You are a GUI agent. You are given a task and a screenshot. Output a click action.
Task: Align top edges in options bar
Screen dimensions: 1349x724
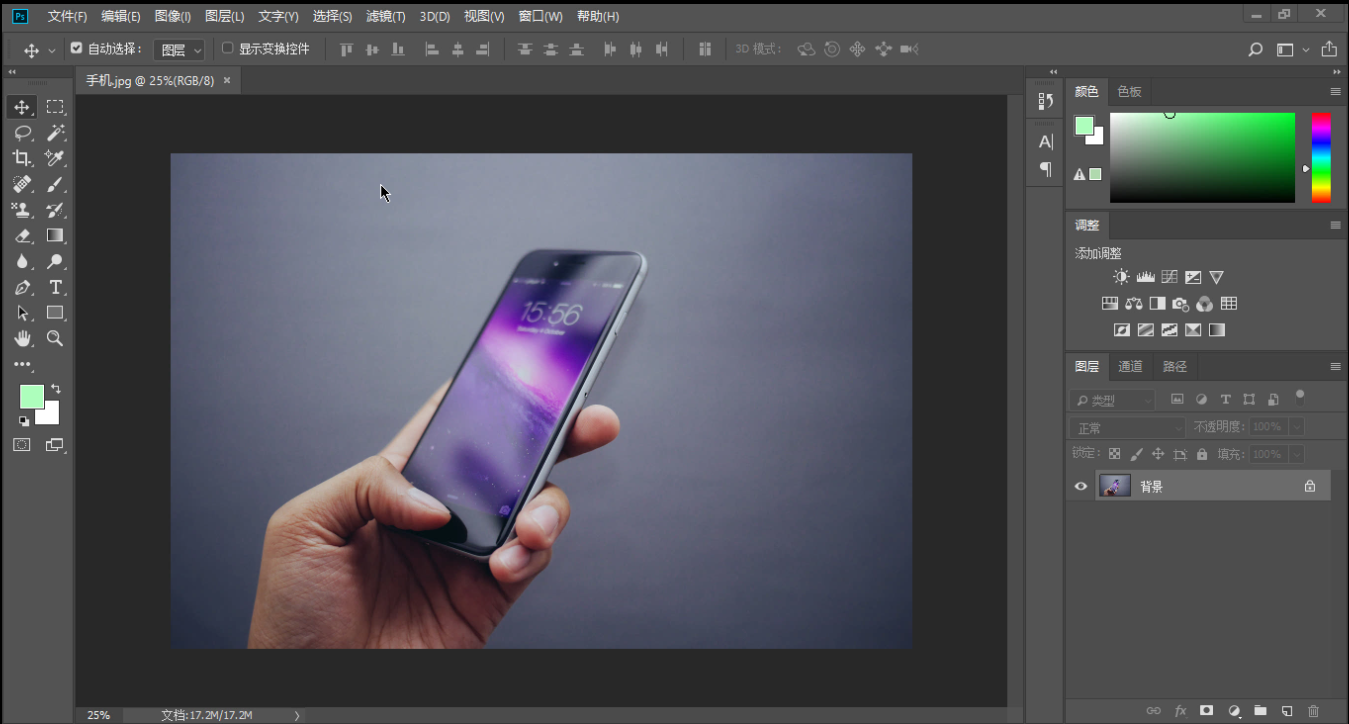pos(347,49)
